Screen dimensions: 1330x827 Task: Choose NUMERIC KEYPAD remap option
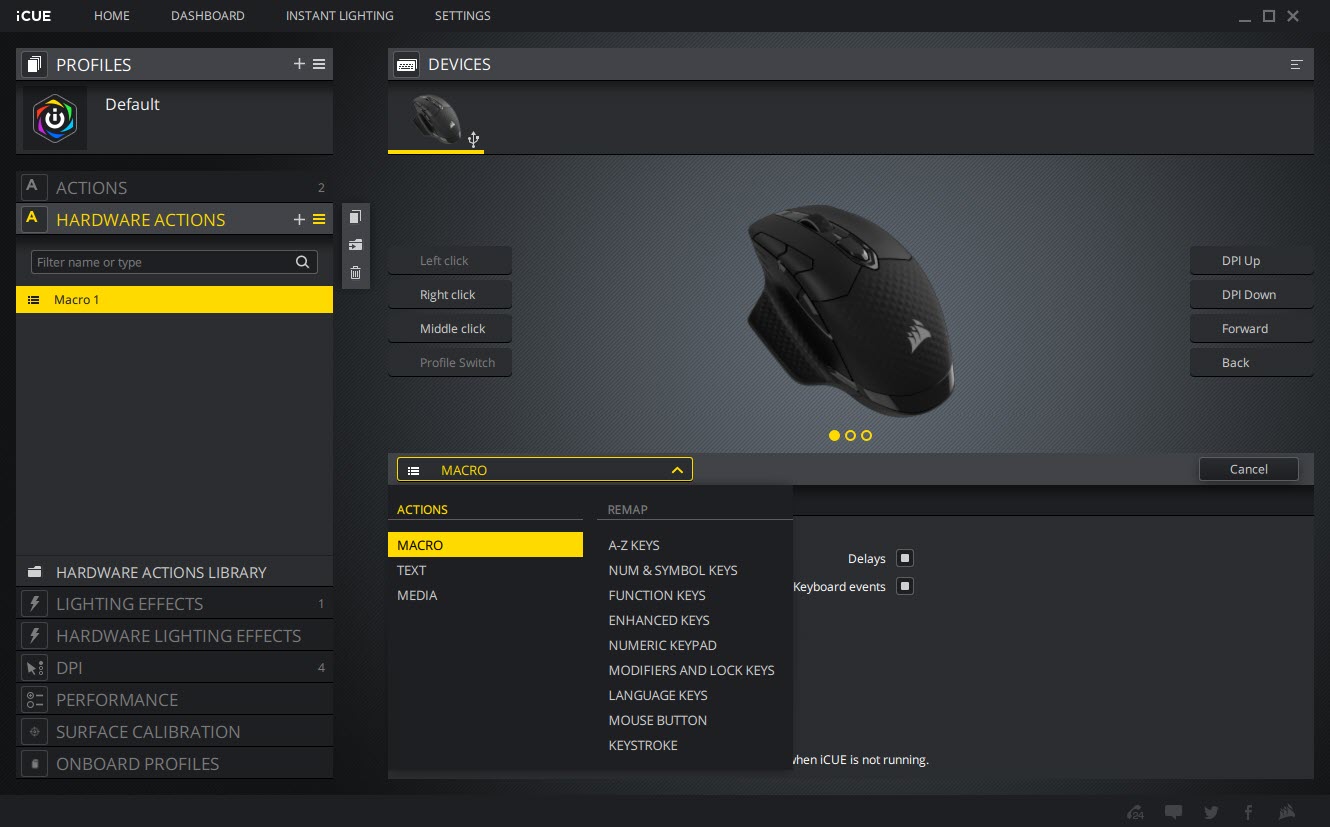(663, 645)
